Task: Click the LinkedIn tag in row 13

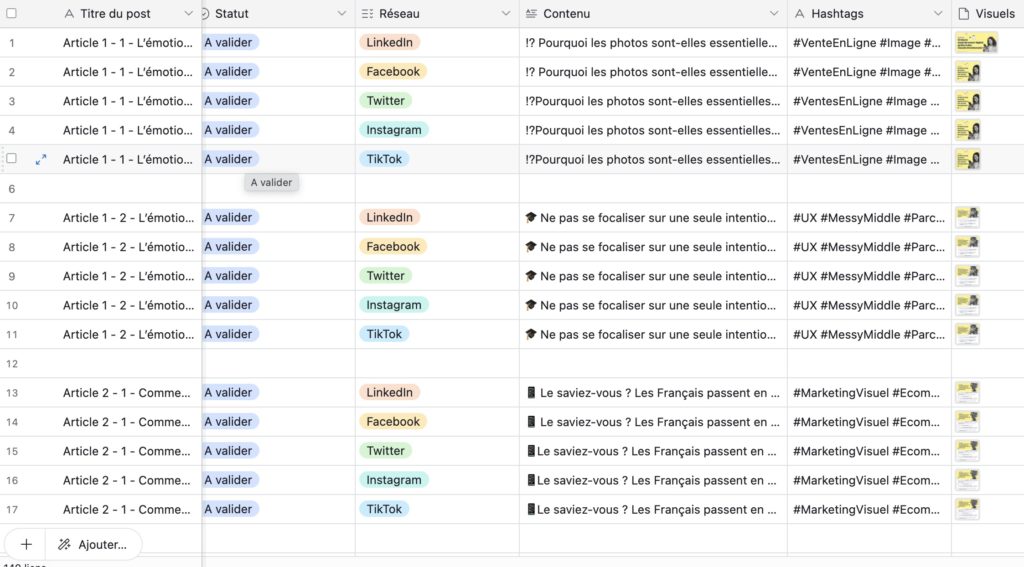Action: tap(389, 393)
